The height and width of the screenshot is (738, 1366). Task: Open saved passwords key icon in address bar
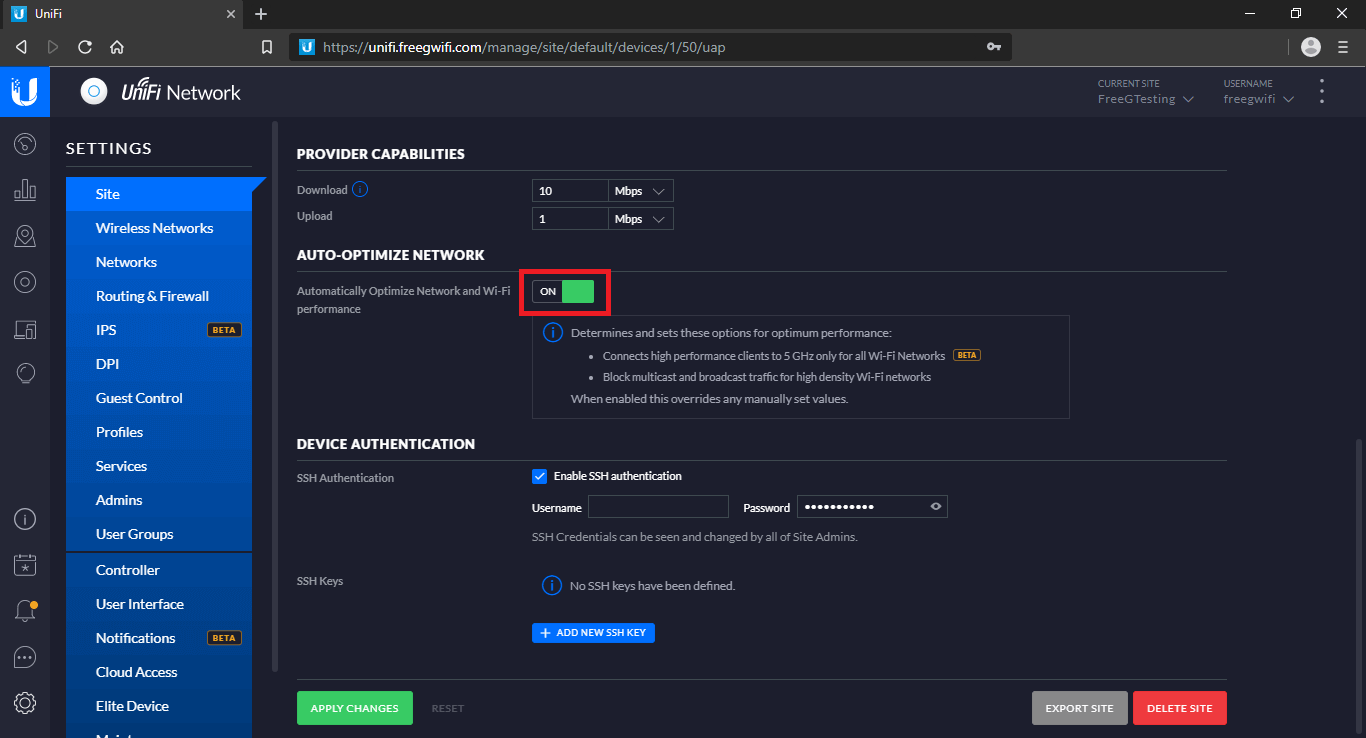click(993, 47)
